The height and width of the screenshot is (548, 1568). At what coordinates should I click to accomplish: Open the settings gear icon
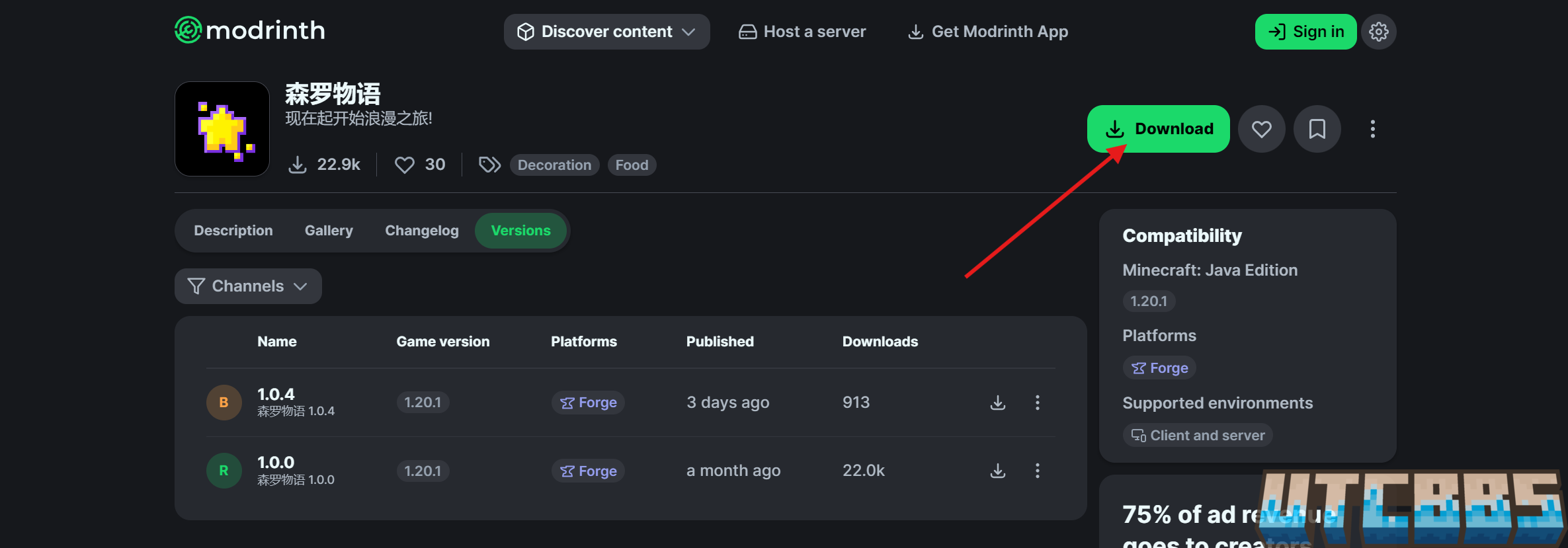coord(1378,32)
